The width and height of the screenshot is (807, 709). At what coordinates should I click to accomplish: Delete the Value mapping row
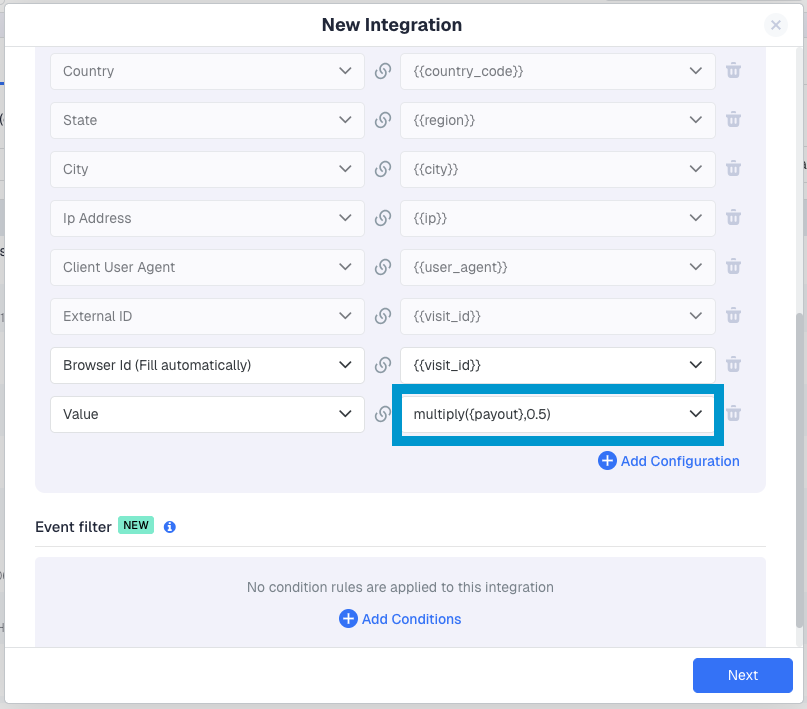click(x=733, y=414)
